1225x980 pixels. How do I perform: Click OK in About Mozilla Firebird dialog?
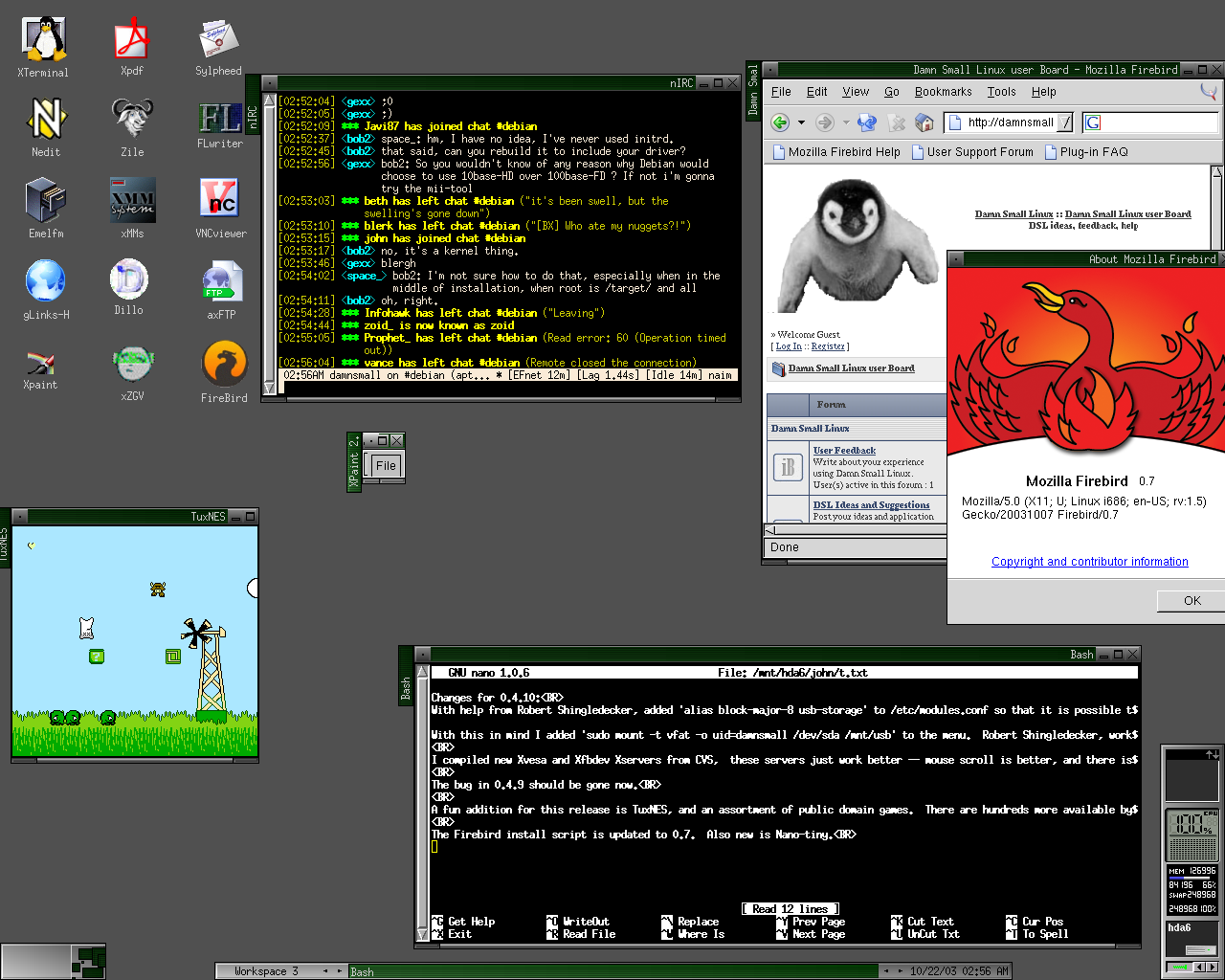click(1191, 601)
